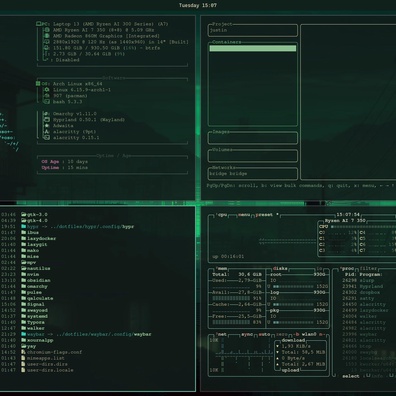Click the bridge bridge network entry

[228, 174]
